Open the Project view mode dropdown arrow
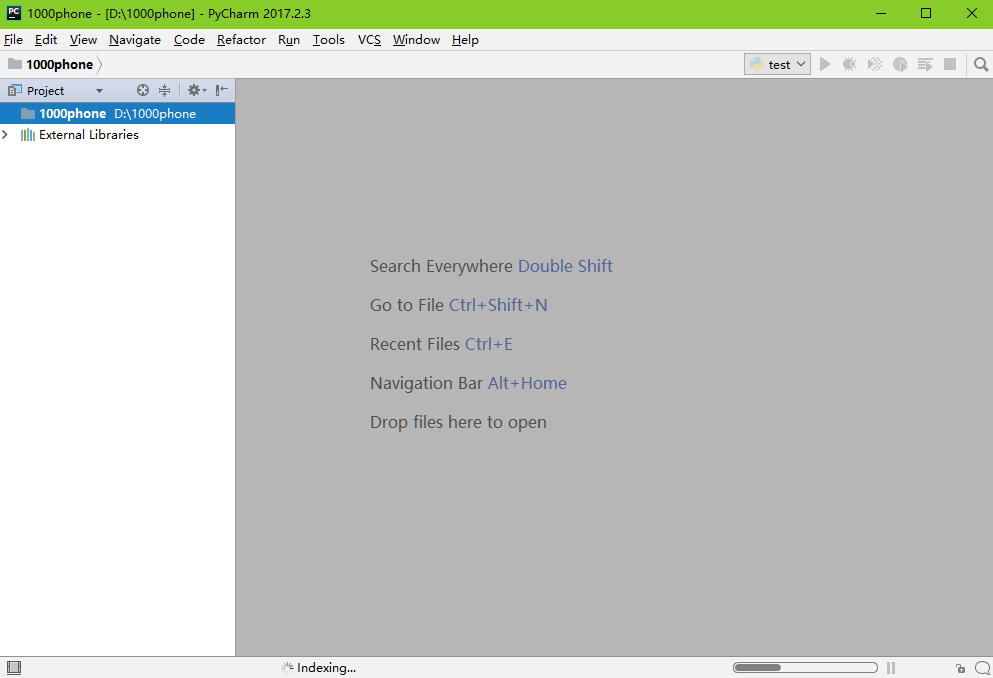The image size is (993, 678). point(99,91)
